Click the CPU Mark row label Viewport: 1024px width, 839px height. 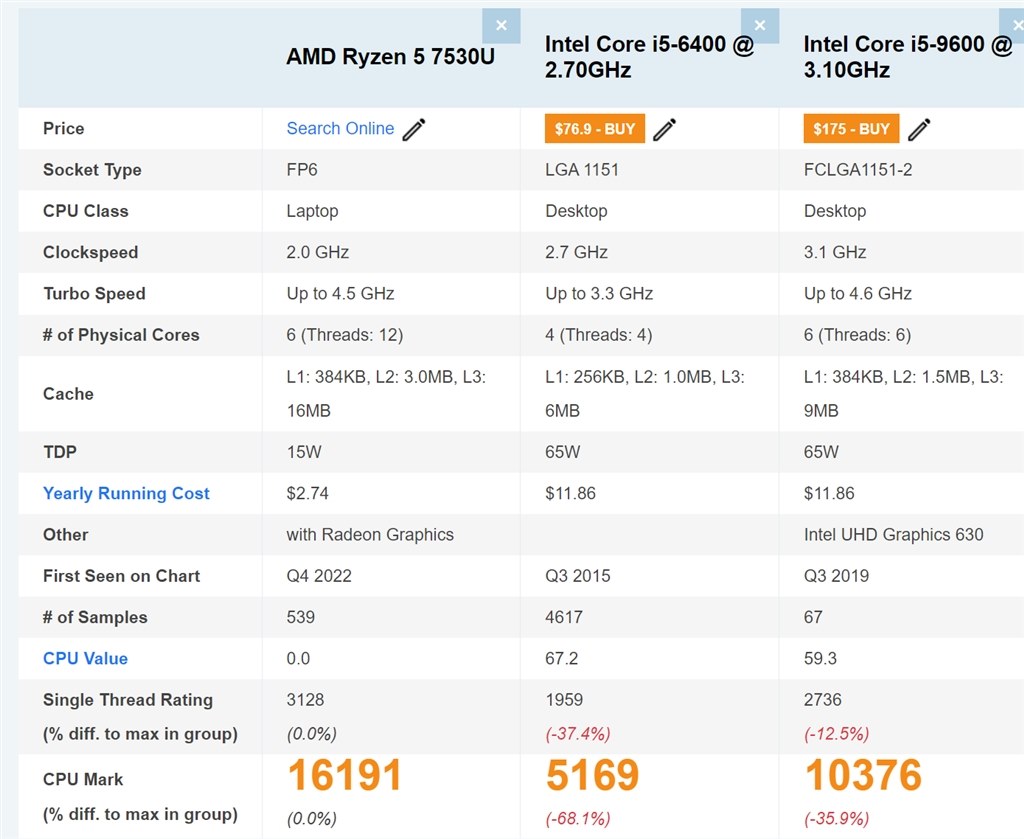83,780
